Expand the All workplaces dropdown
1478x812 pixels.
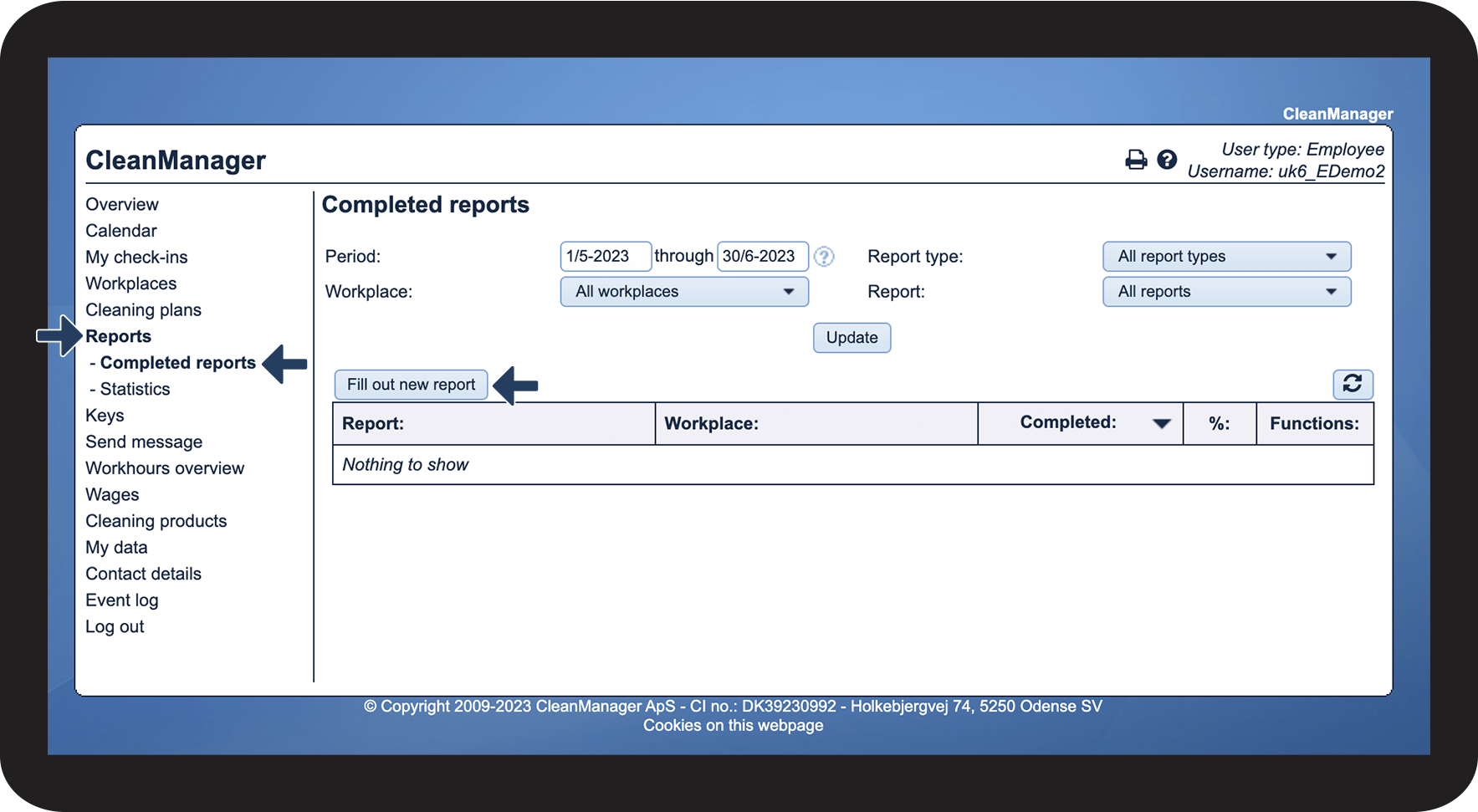(x=683, y=292)
